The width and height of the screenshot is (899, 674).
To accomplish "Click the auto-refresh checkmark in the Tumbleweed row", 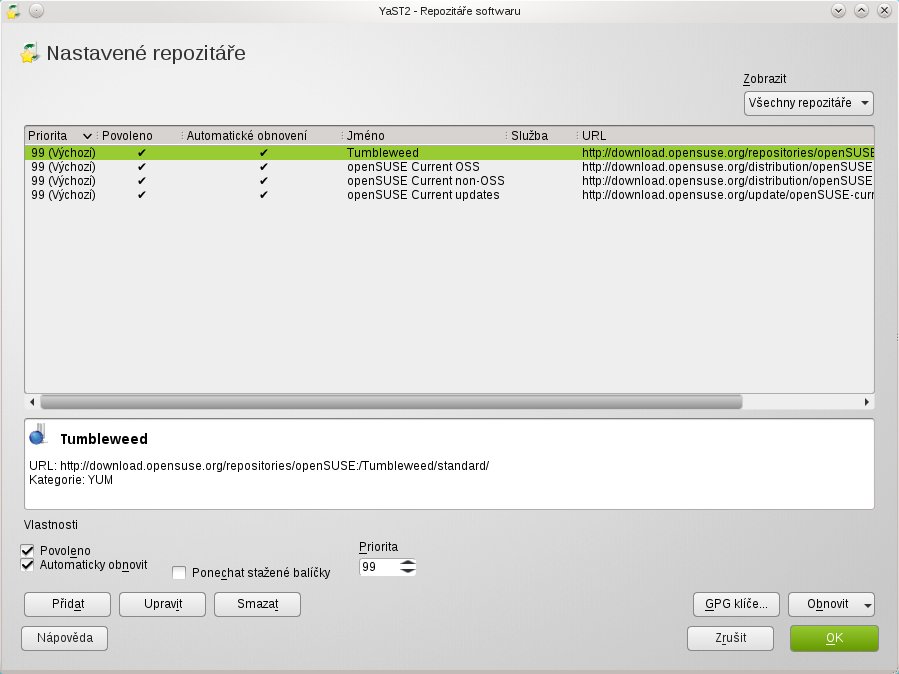I will [264, 152].
